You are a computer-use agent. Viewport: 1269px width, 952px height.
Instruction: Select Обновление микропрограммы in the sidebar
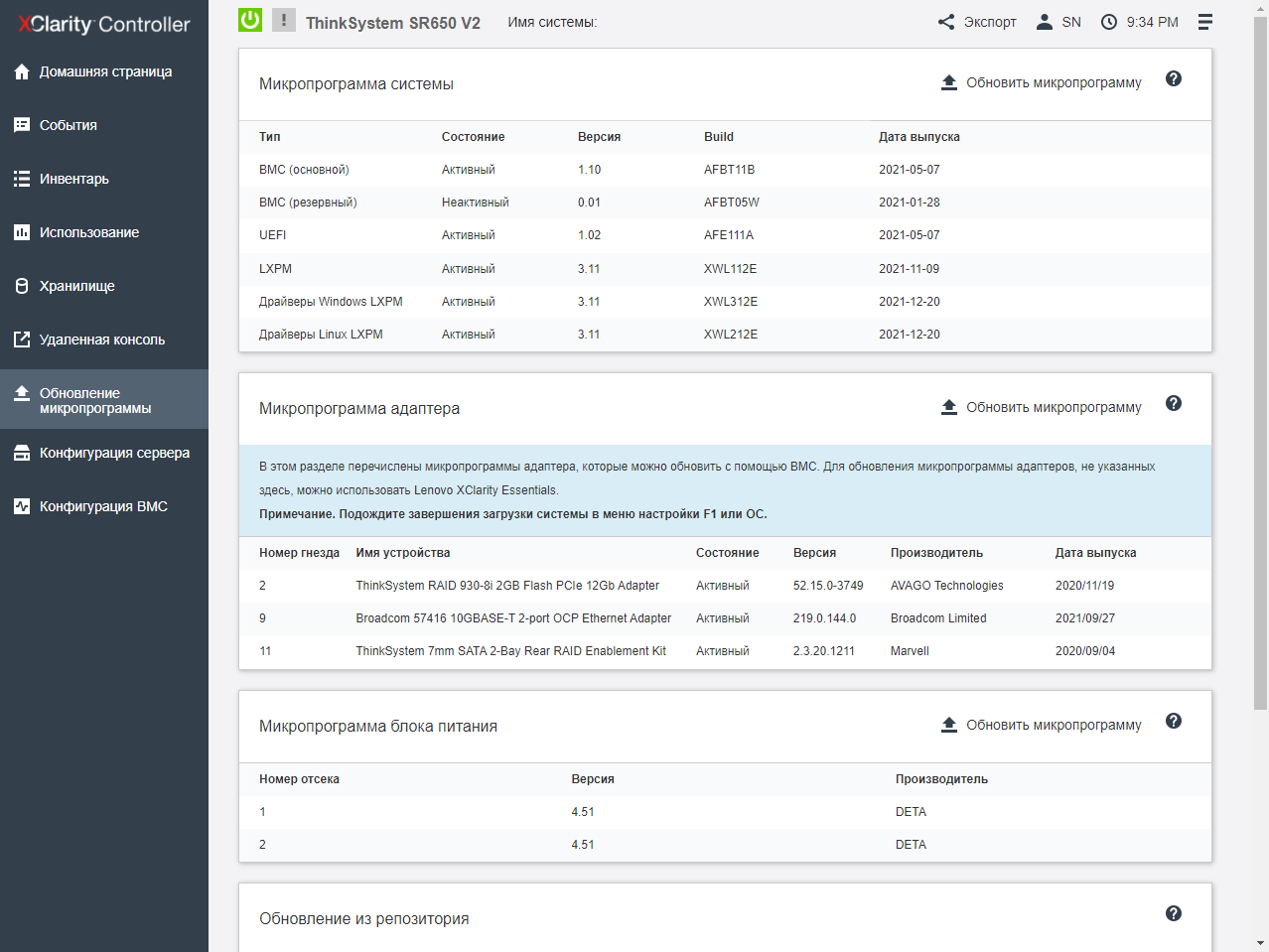tap(104, 399)
